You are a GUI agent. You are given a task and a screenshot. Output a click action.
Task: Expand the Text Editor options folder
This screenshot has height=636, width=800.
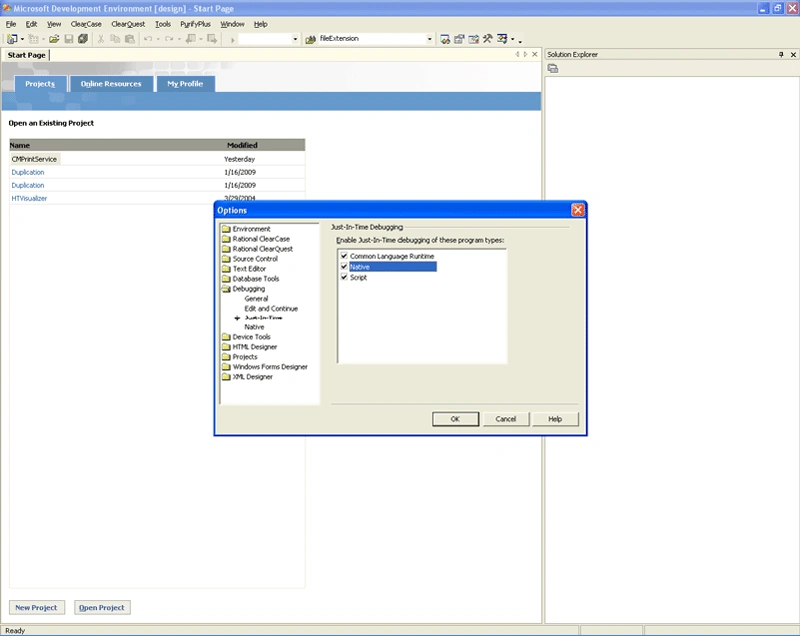[x=227, y=269]
